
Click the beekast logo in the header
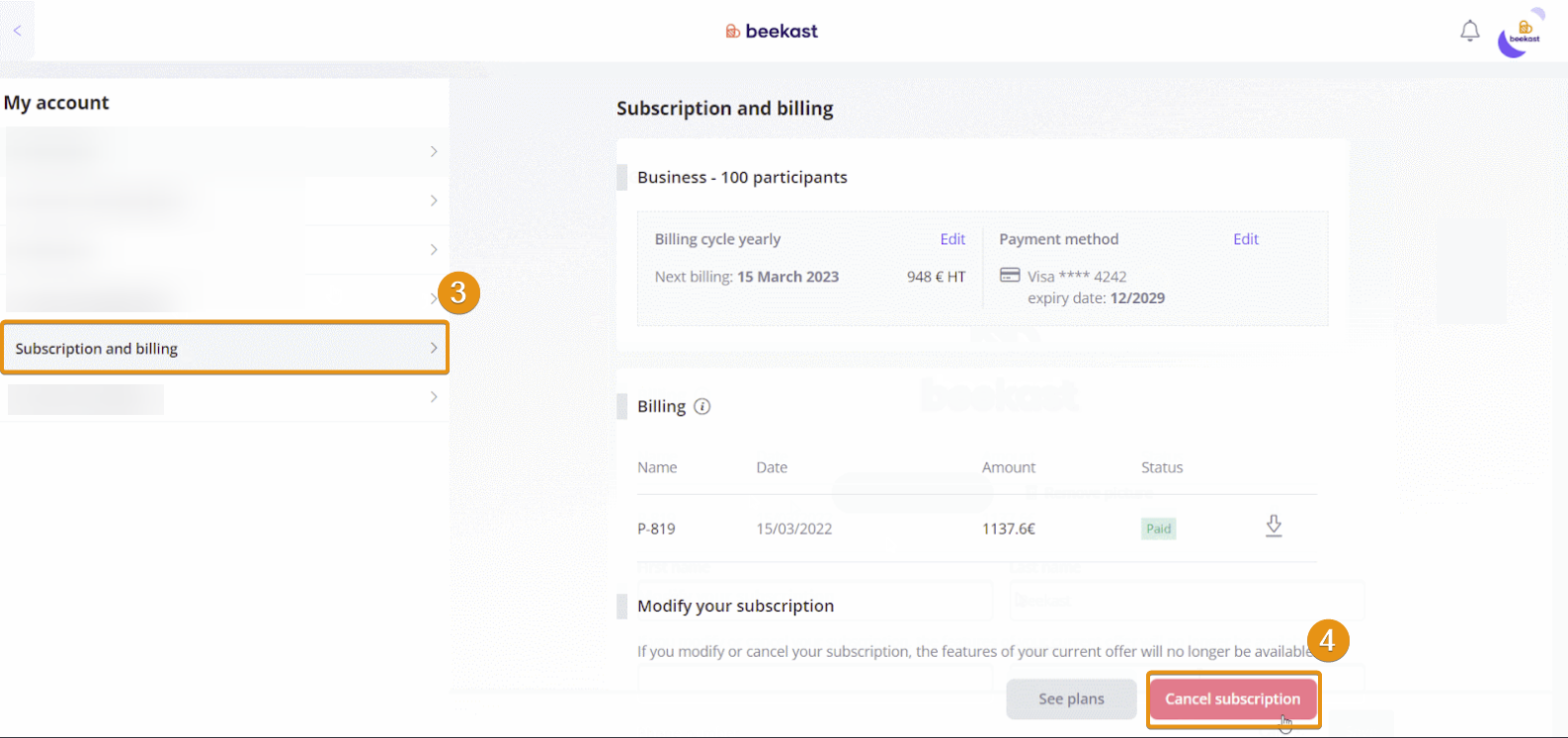pos(772,32)
